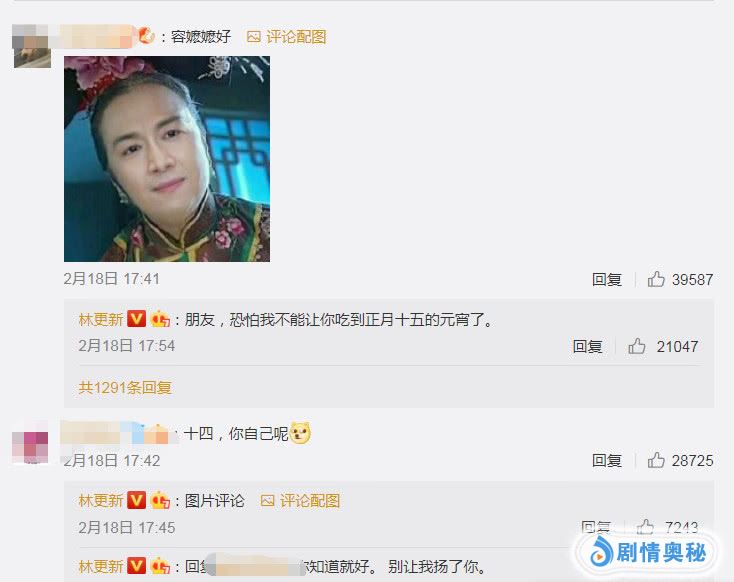Reply to 林更新's 元宵 comment via 回复
Screen dimensions: 734x582
pyautogui.click(x=587, y=346)
